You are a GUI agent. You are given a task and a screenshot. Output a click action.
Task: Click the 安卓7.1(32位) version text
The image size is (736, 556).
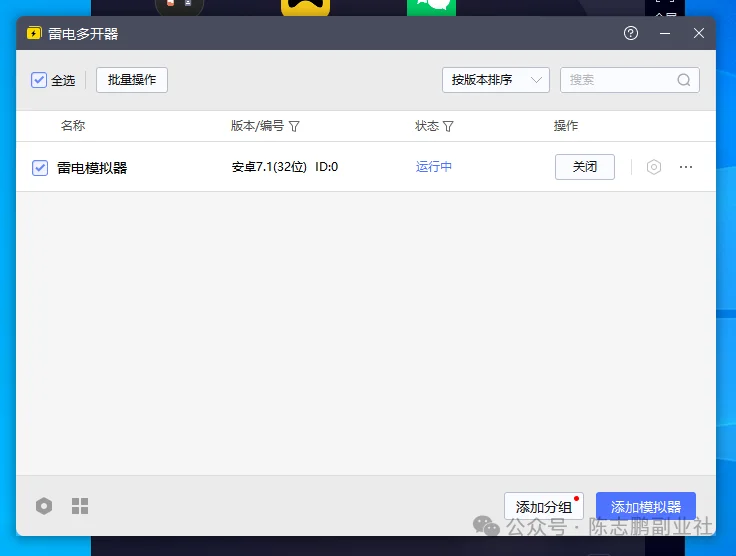[269, 167]
